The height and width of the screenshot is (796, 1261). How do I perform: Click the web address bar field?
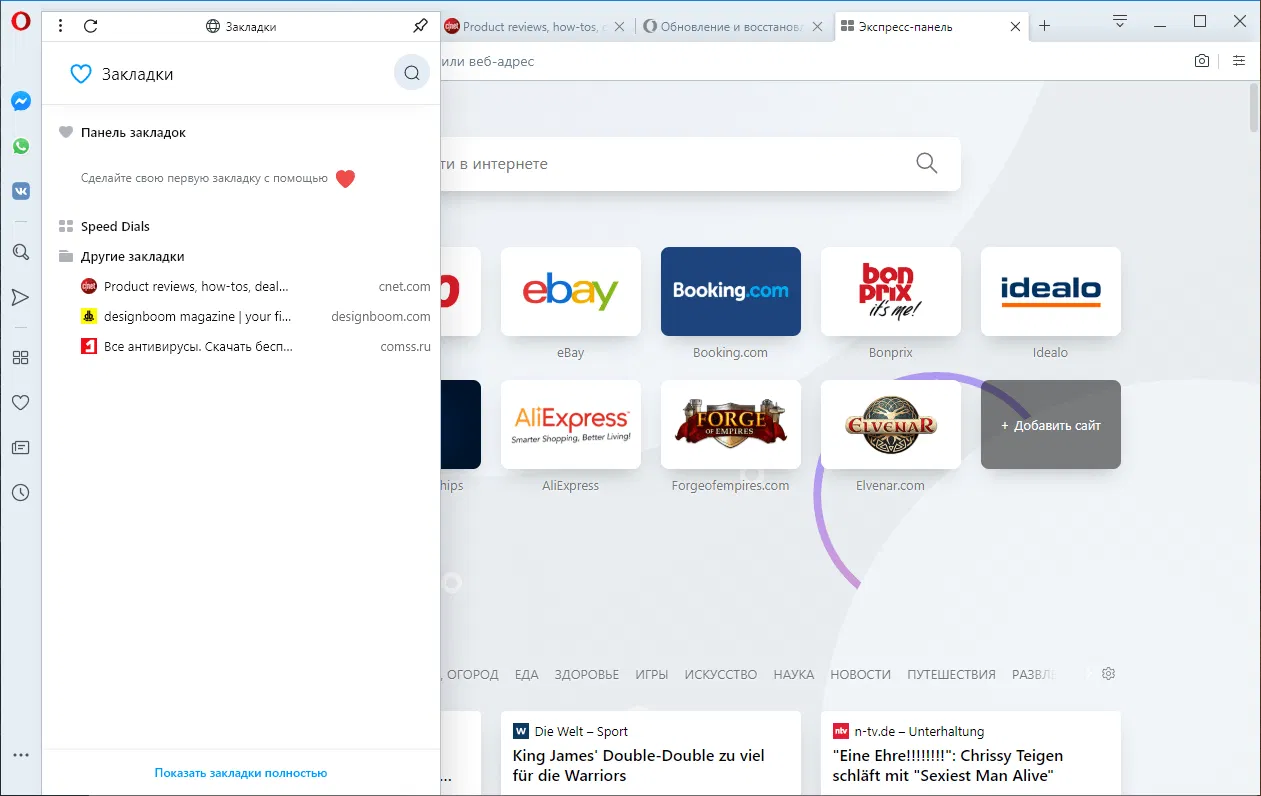(x=810, y=61)
